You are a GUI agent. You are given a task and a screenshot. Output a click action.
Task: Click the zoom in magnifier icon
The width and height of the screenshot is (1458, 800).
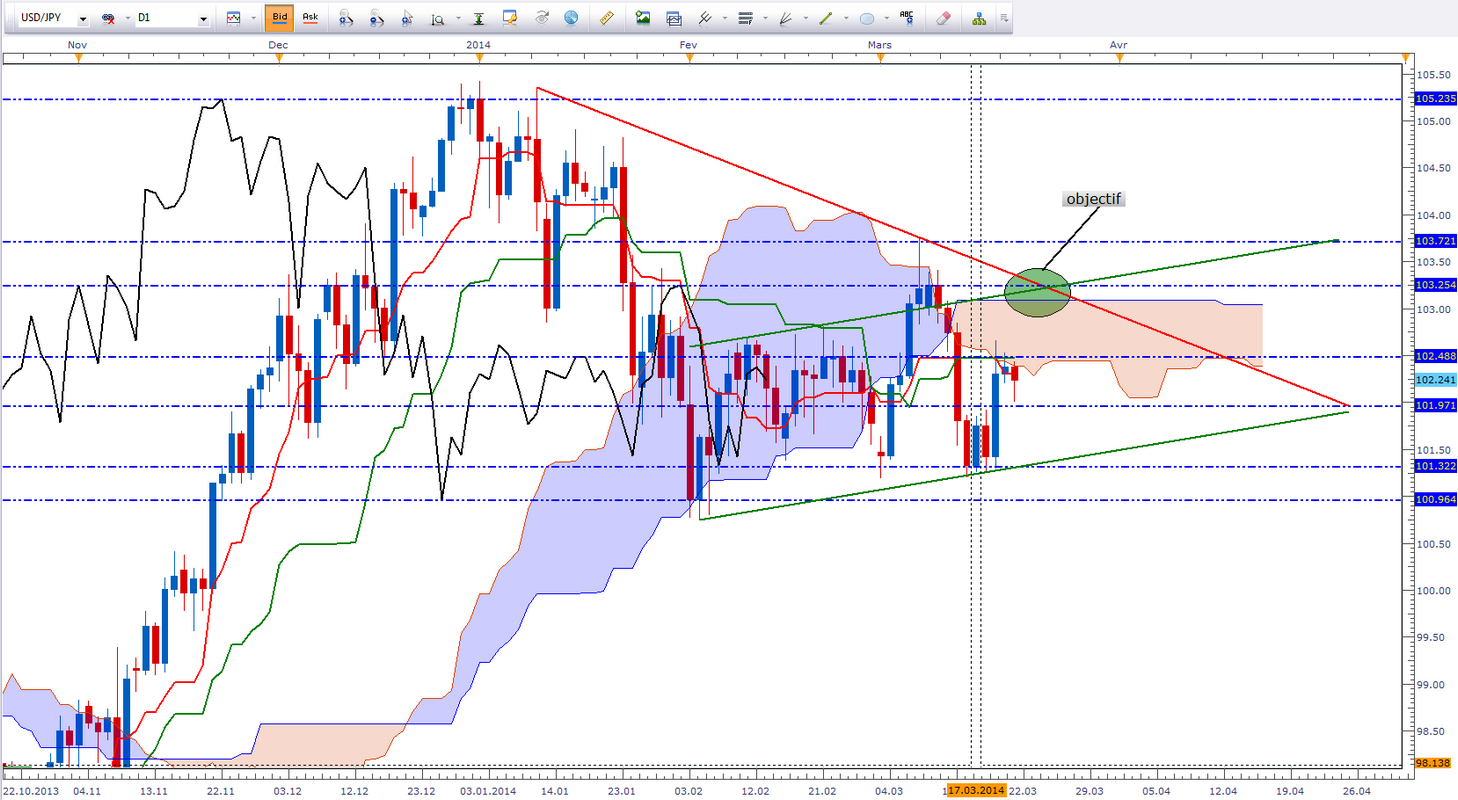click(x=346, y=18)
